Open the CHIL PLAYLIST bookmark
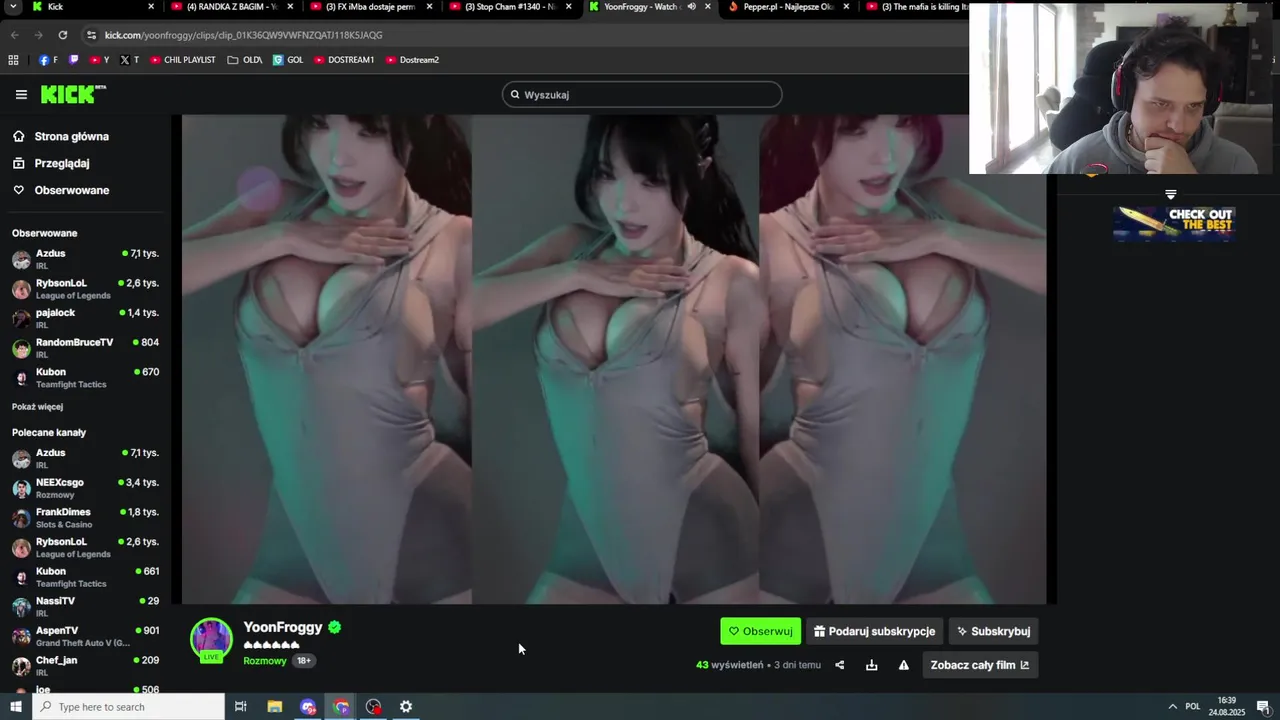The image size is (1280, 720). click(183, 60)
